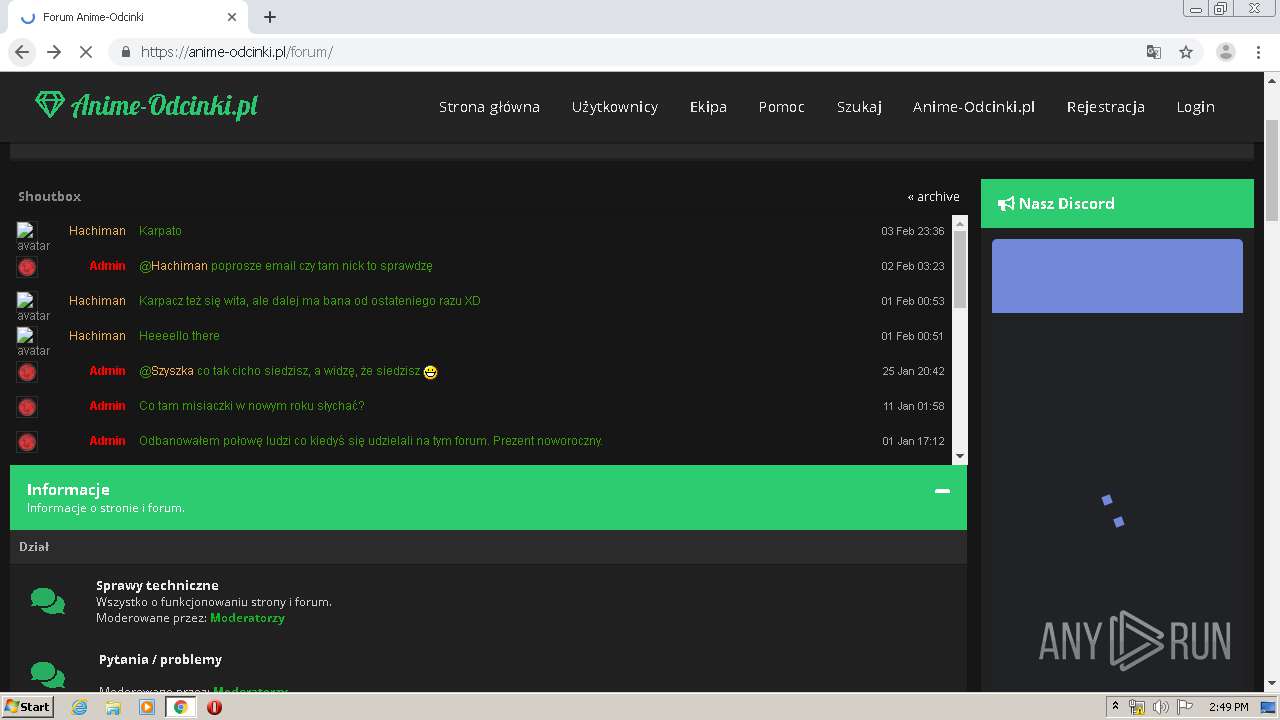1280x720 pixels.
Task: Click the megaphone icon beside Nasz Discord
Action: (1006, 204)
